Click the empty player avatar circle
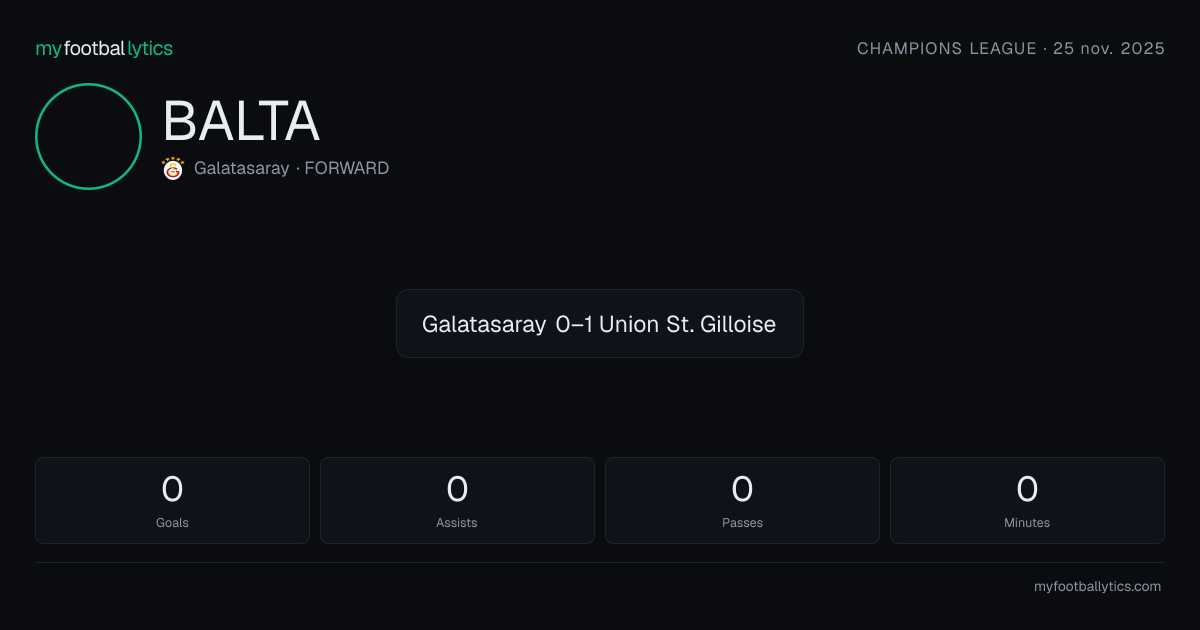The width and height of the screenshot is (1200, 630). 88,136
